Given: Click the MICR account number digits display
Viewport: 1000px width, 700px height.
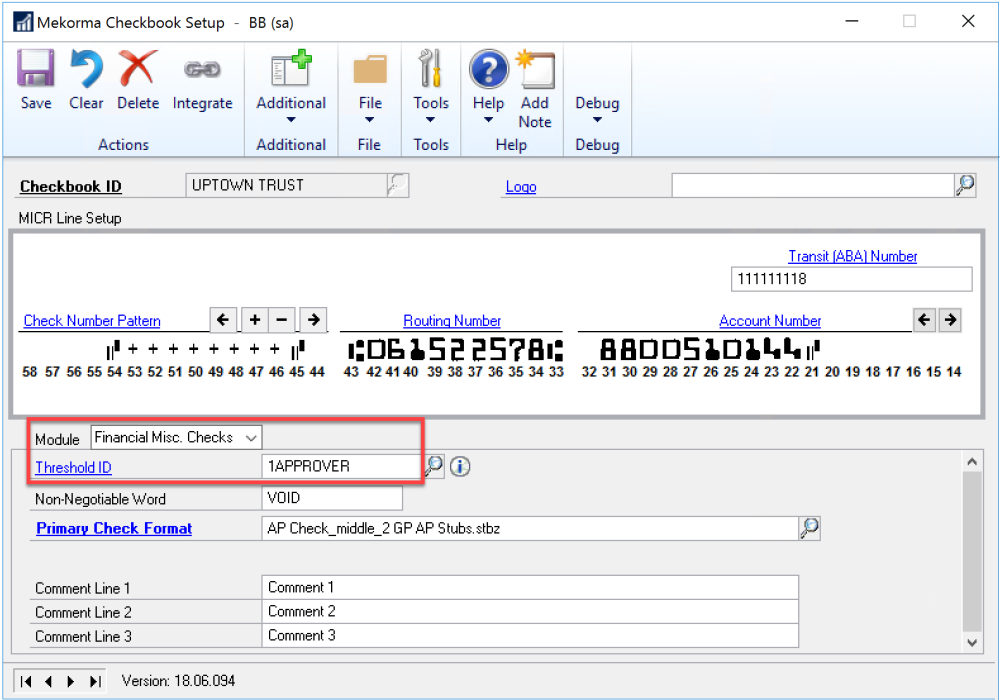Looking at the screenshot, I should pyautogui.click(x=709, y=349).
